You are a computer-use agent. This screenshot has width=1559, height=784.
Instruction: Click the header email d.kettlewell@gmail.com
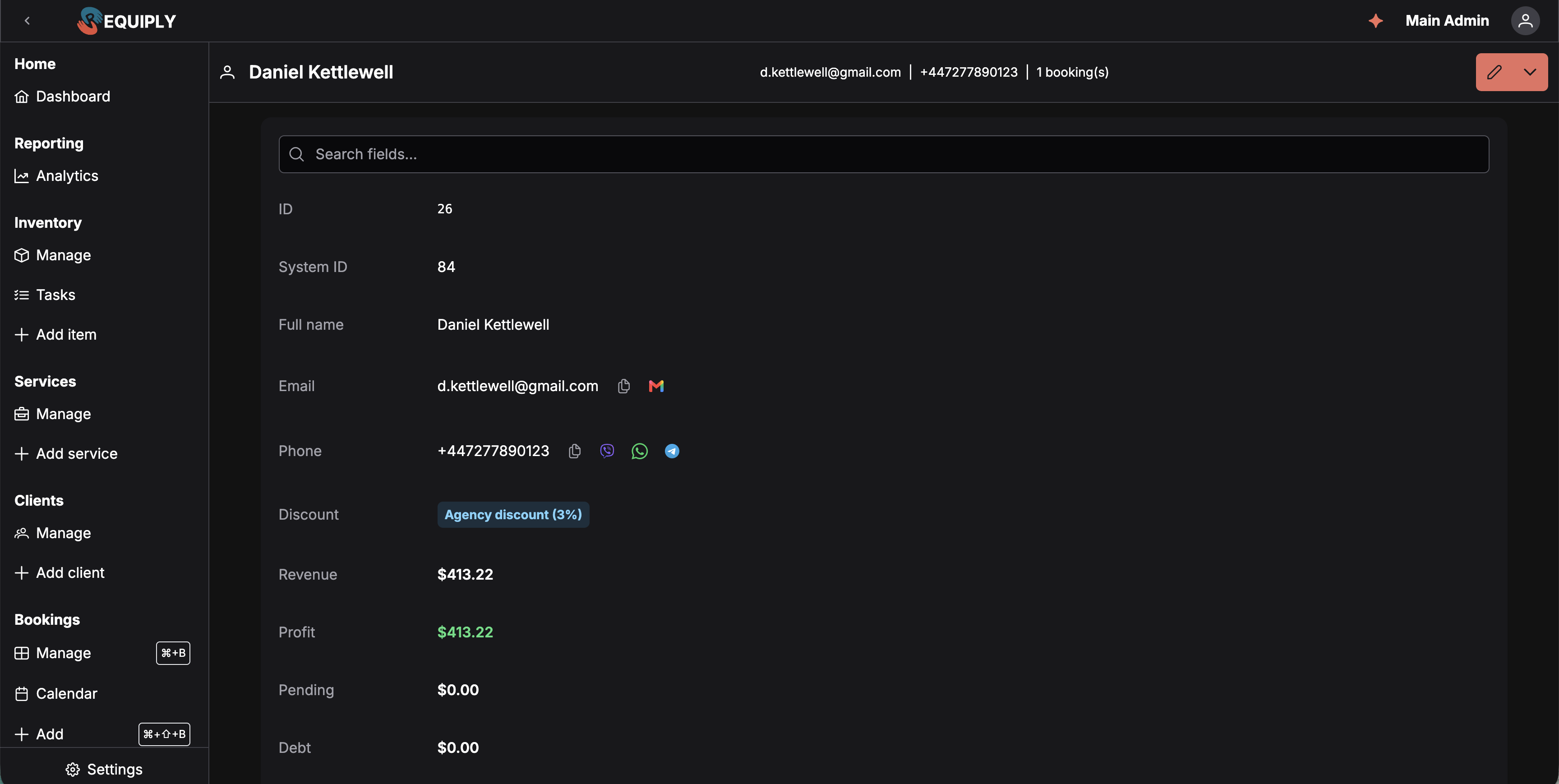tap(830, 72)
